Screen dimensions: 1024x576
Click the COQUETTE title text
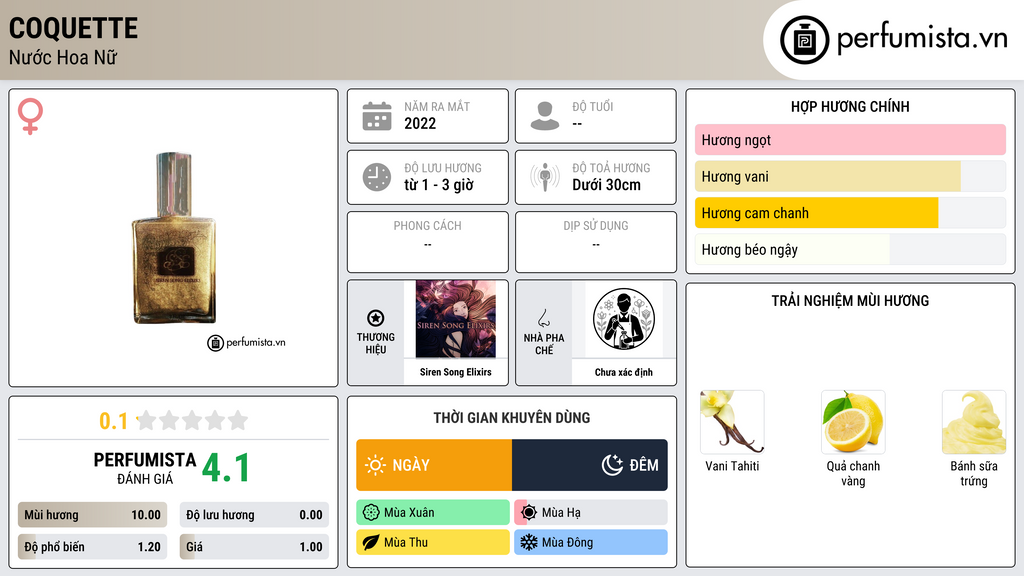coord(73,29)
